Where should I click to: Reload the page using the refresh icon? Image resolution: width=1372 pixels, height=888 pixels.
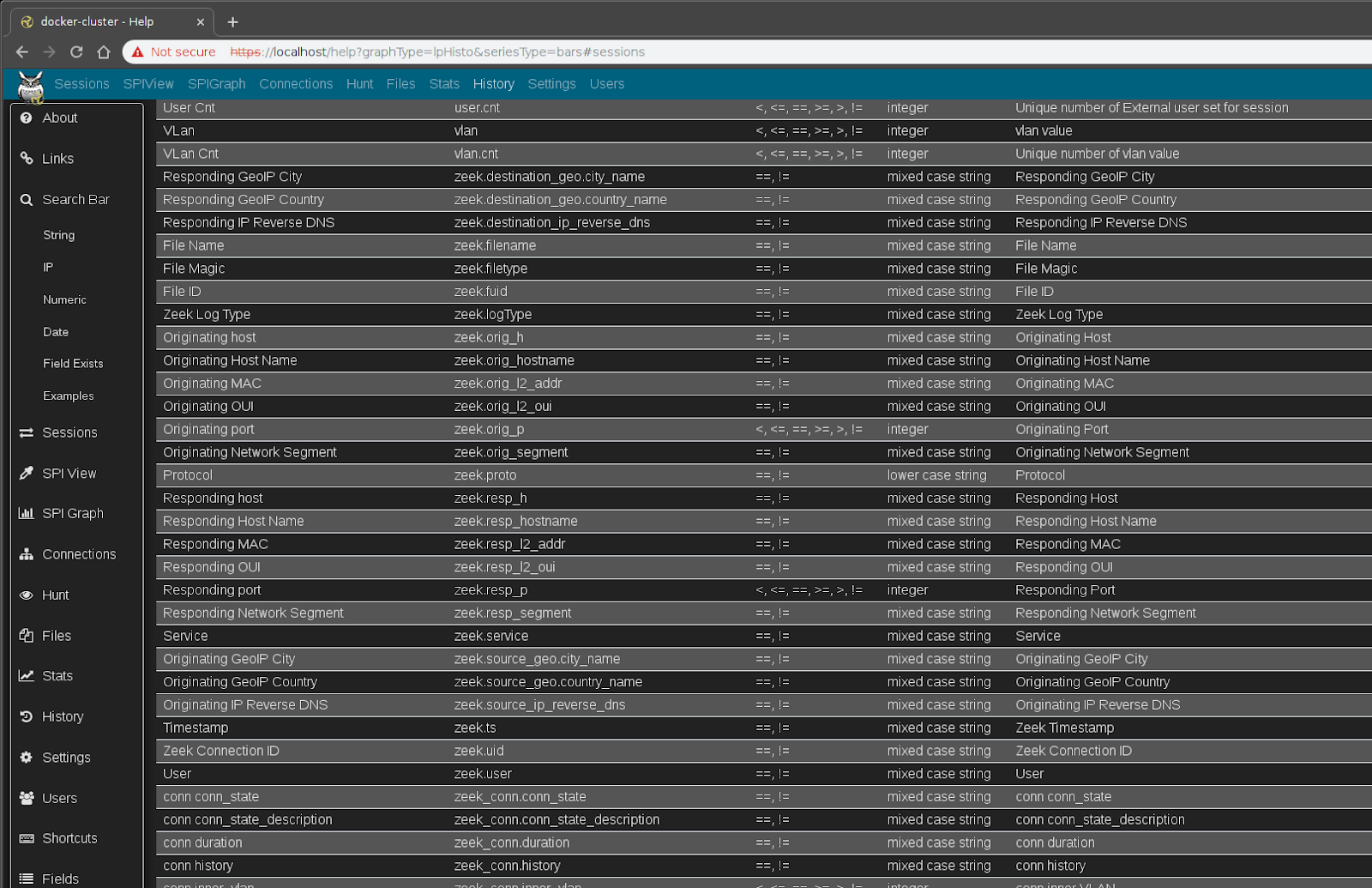tap(76, 51)
